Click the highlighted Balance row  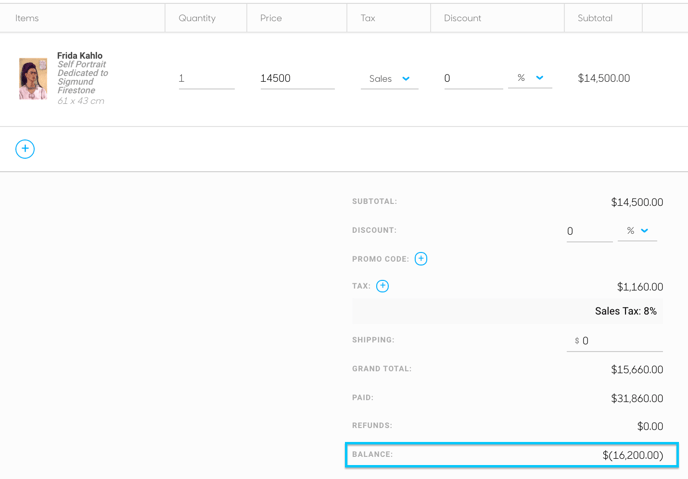coord(512,455)
